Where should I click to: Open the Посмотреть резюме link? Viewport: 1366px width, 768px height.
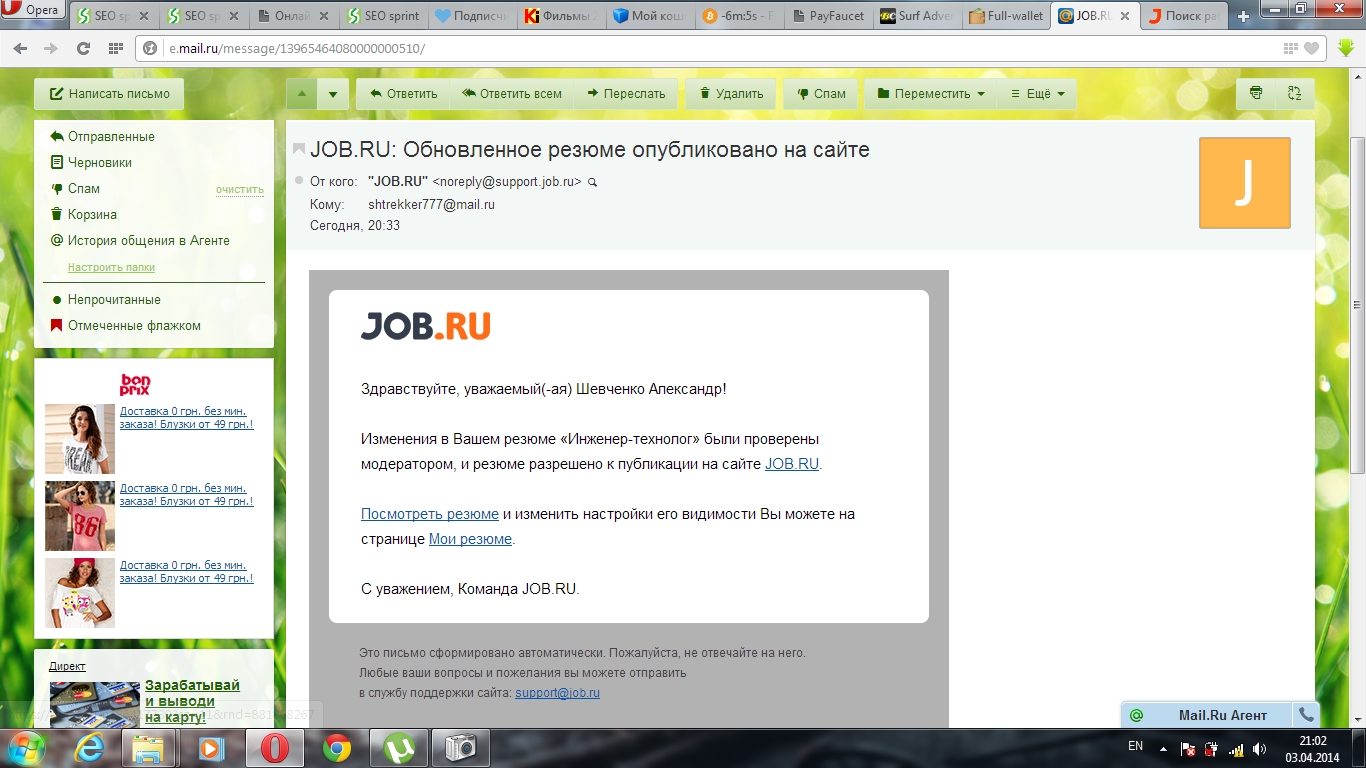(x=430, y=514)
